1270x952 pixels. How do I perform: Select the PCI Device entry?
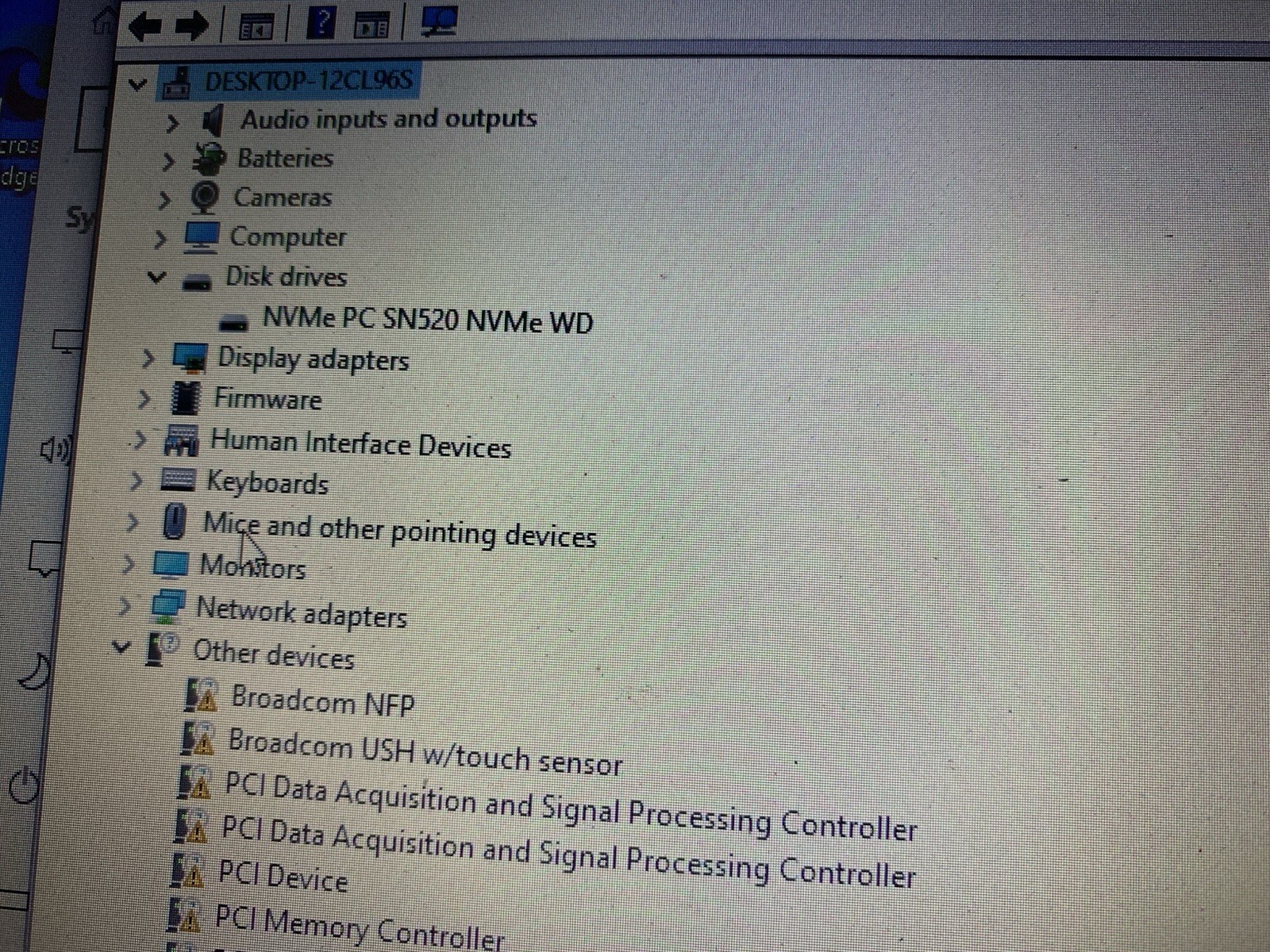point(283,877)
